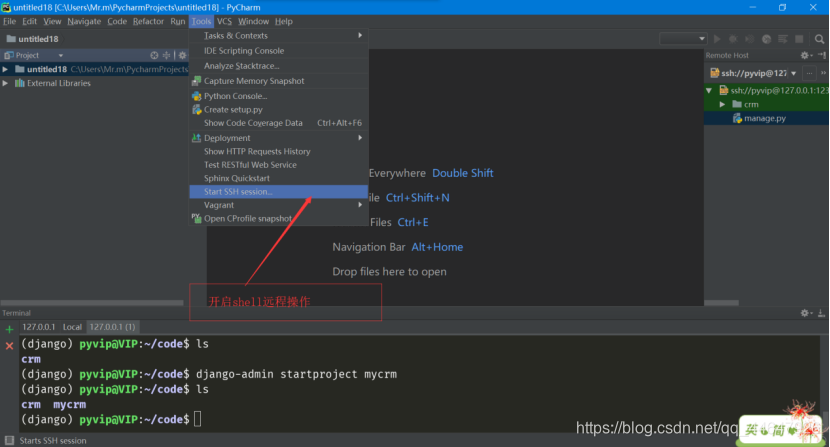Select Test RESTful Web Service menu item

point(278,165)
